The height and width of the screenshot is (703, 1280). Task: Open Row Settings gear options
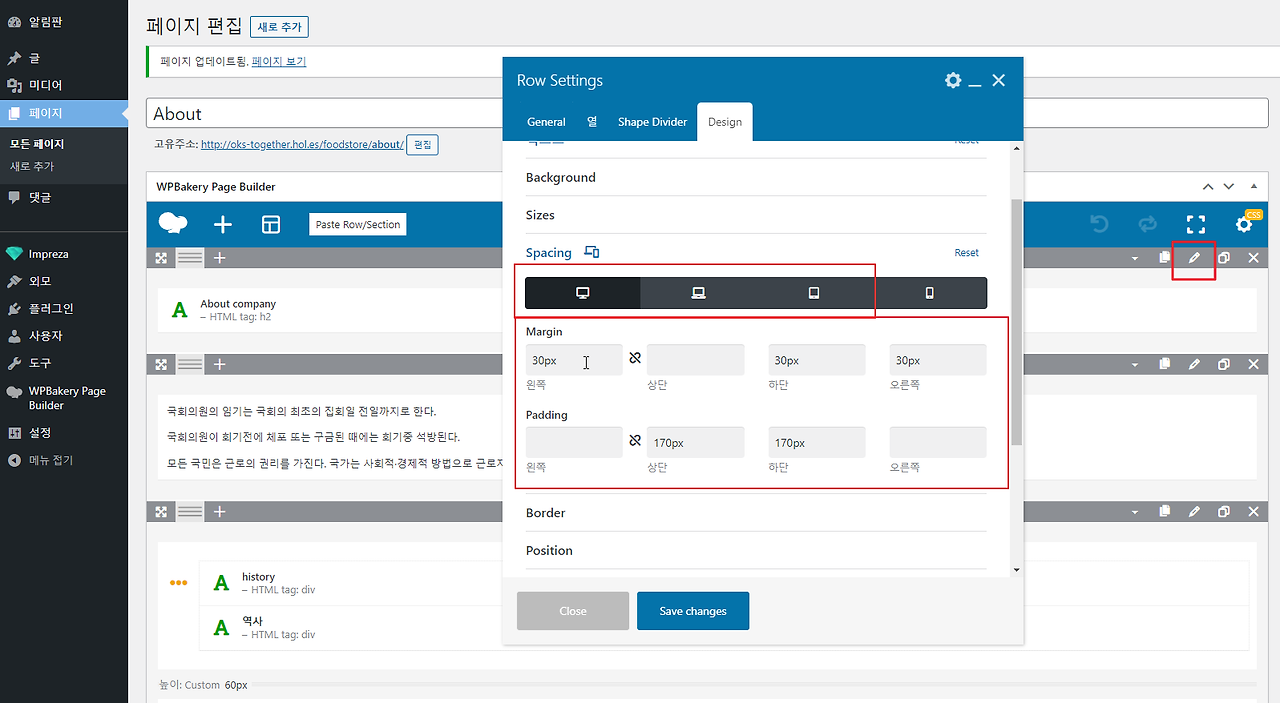953,80
